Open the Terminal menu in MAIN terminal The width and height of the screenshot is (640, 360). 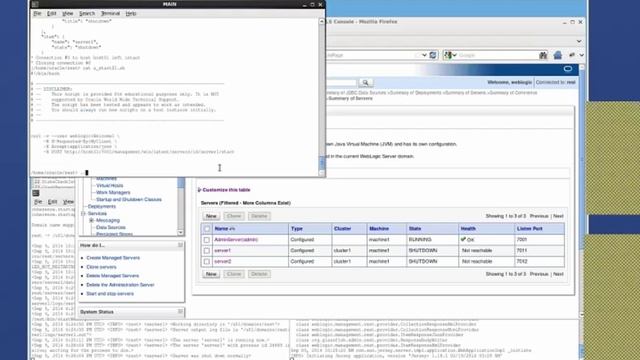[x=110, y=13]
